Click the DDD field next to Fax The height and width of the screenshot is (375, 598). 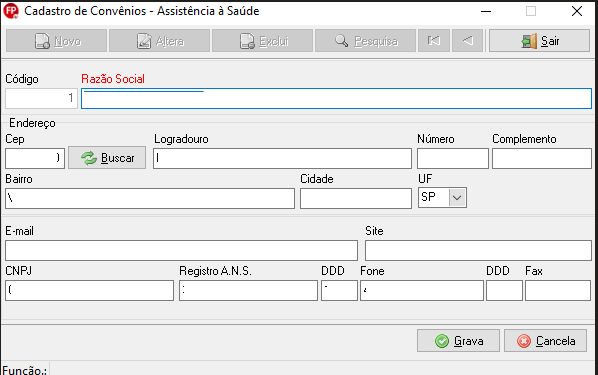click(504, 291)
